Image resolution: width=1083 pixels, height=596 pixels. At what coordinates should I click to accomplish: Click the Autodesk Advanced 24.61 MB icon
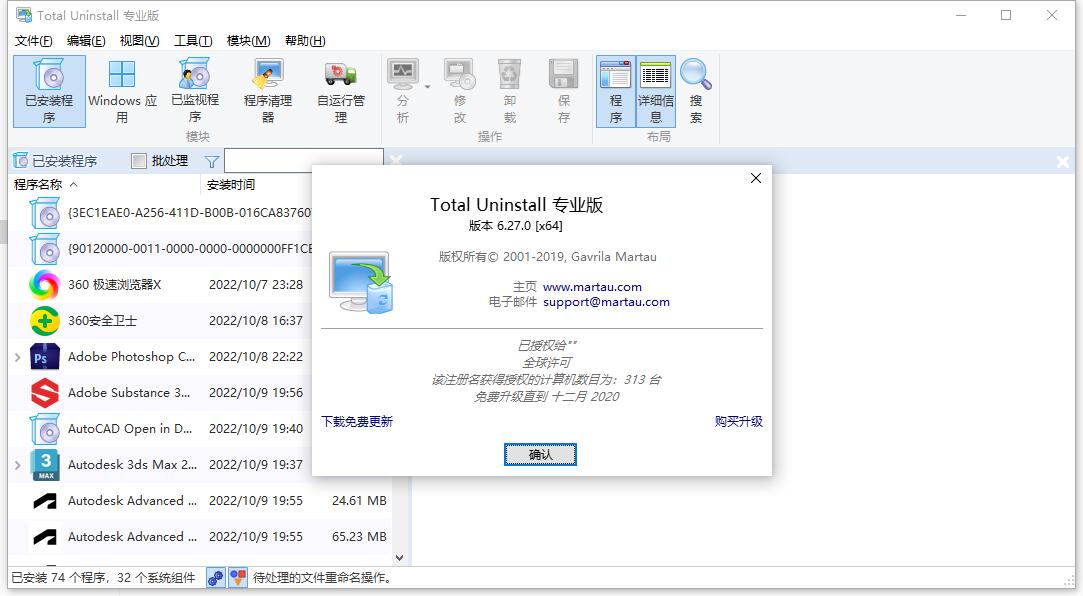point(45,501)
